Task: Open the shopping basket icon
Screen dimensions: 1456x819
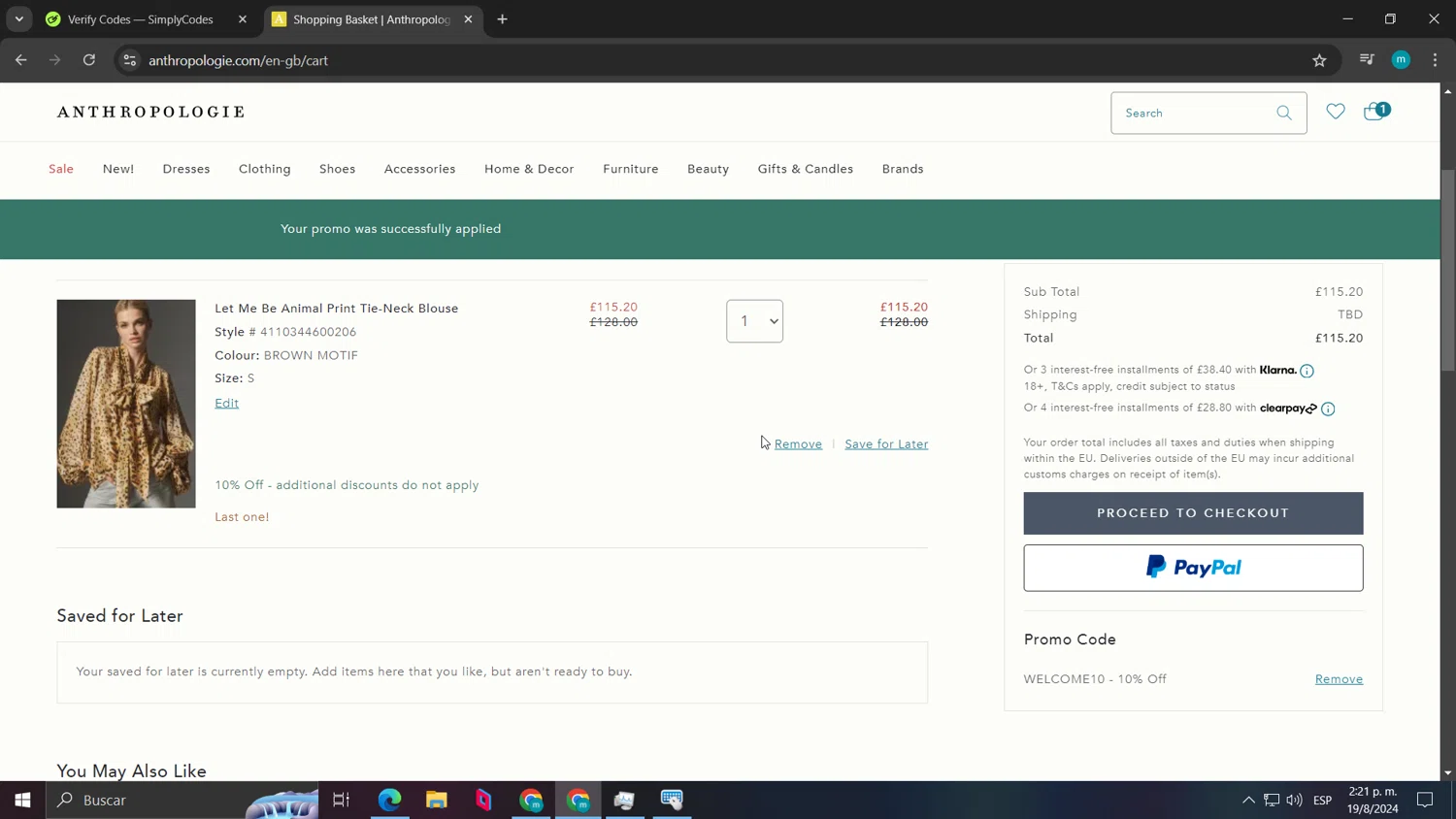Action: (x=1376, y=111)
